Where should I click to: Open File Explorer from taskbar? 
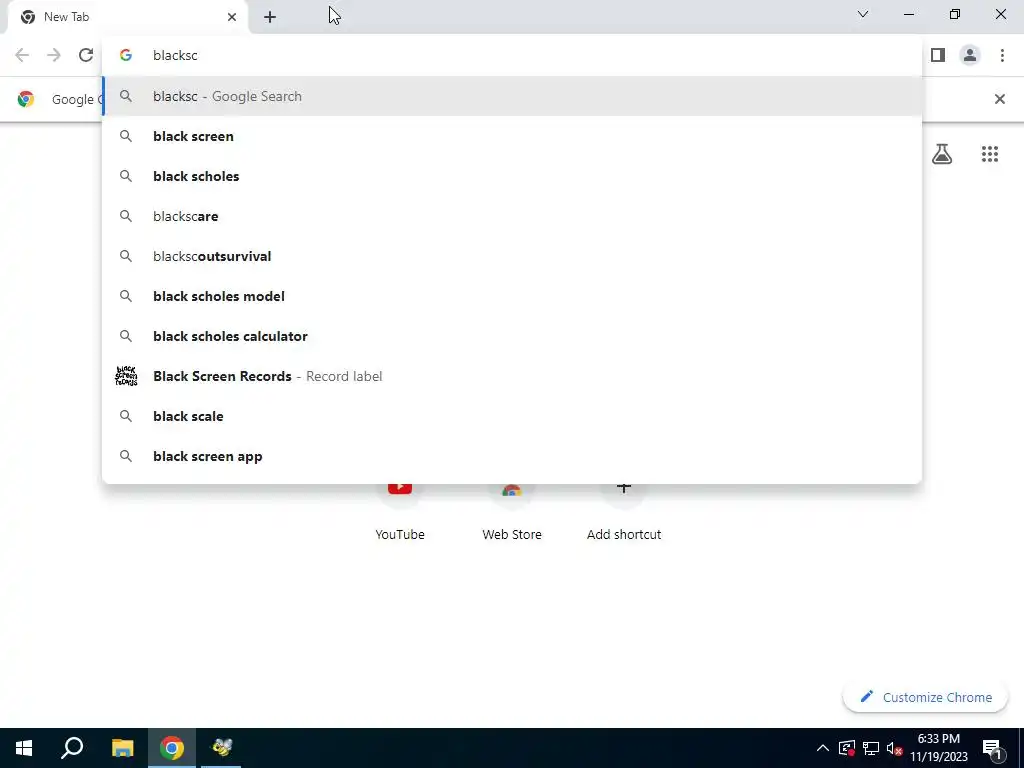[122, 748]
